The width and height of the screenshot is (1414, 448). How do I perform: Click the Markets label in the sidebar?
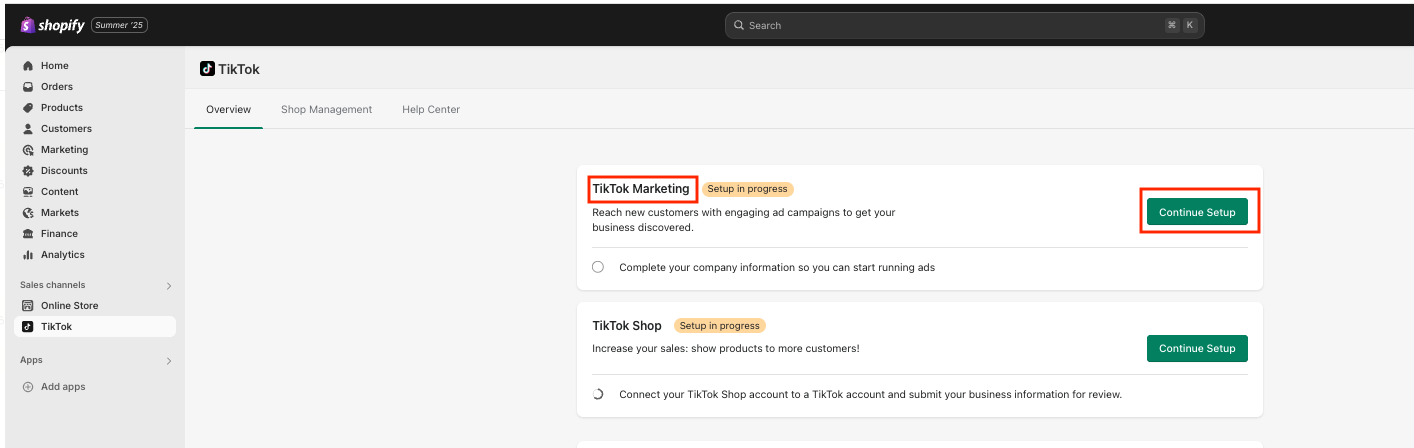click(x=60, y=213)
